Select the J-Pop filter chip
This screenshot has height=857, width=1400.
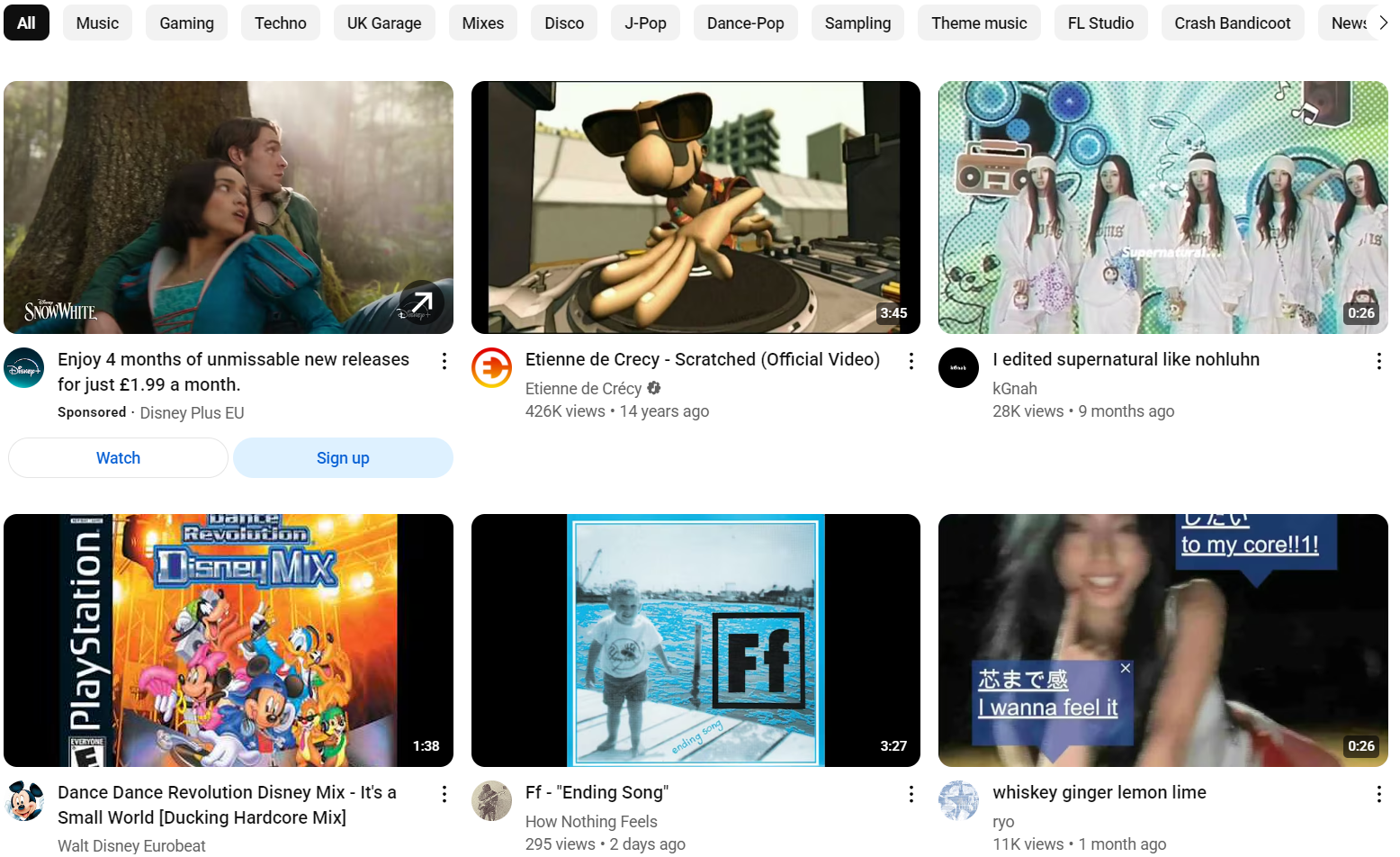[x=645, y=23]
